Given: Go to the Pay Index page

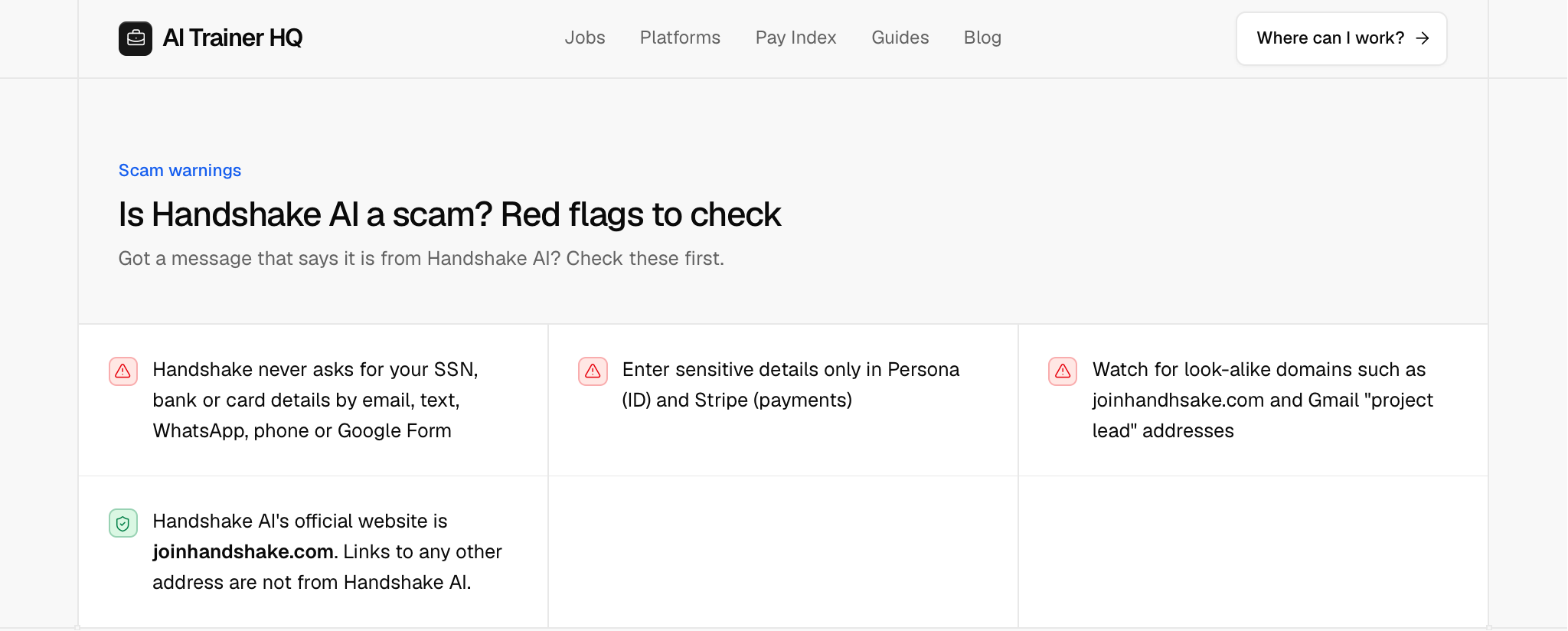Looking at the screenshot, I should point(795,38).
